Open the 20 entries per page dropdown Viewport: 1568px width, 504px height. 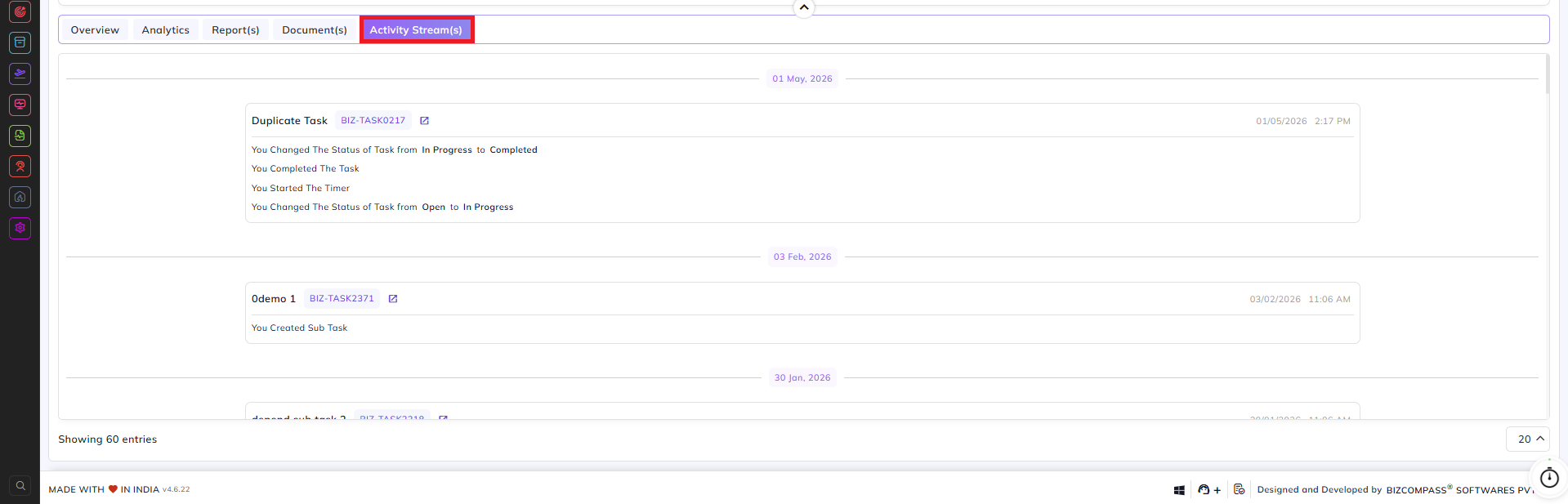pyautogui.click(x=1528, y=439)
